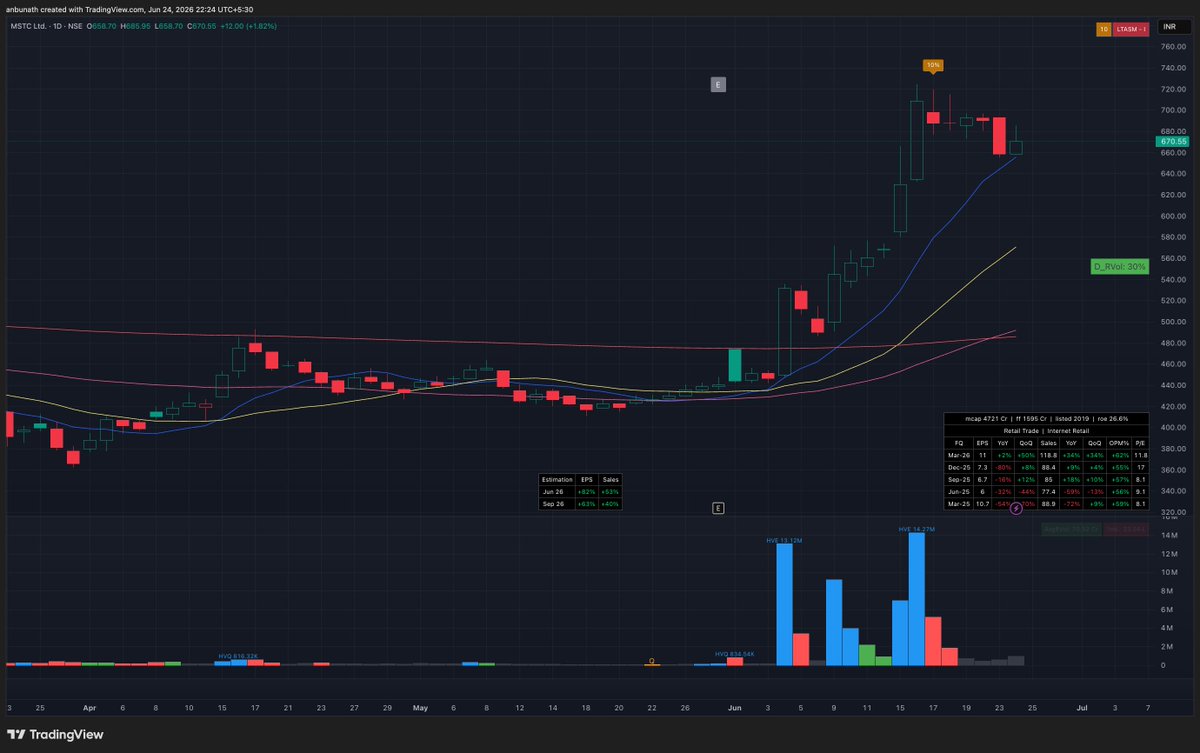Click the orange 10 badge at top right
1200x753 pixels.
(1104, 30)
